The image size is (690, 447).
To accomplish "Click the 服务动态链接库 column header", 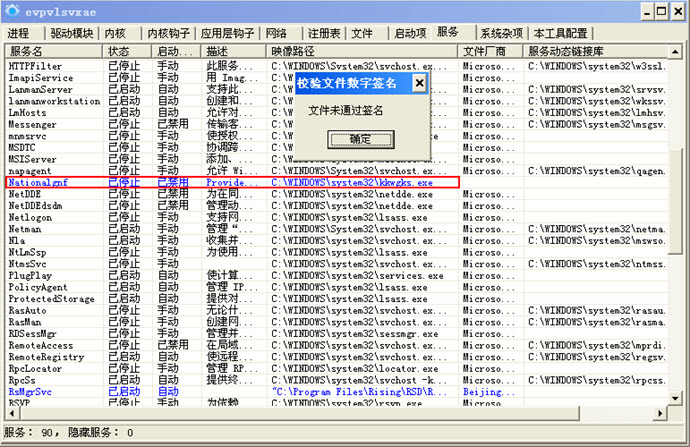I will [x=600, y=50].
